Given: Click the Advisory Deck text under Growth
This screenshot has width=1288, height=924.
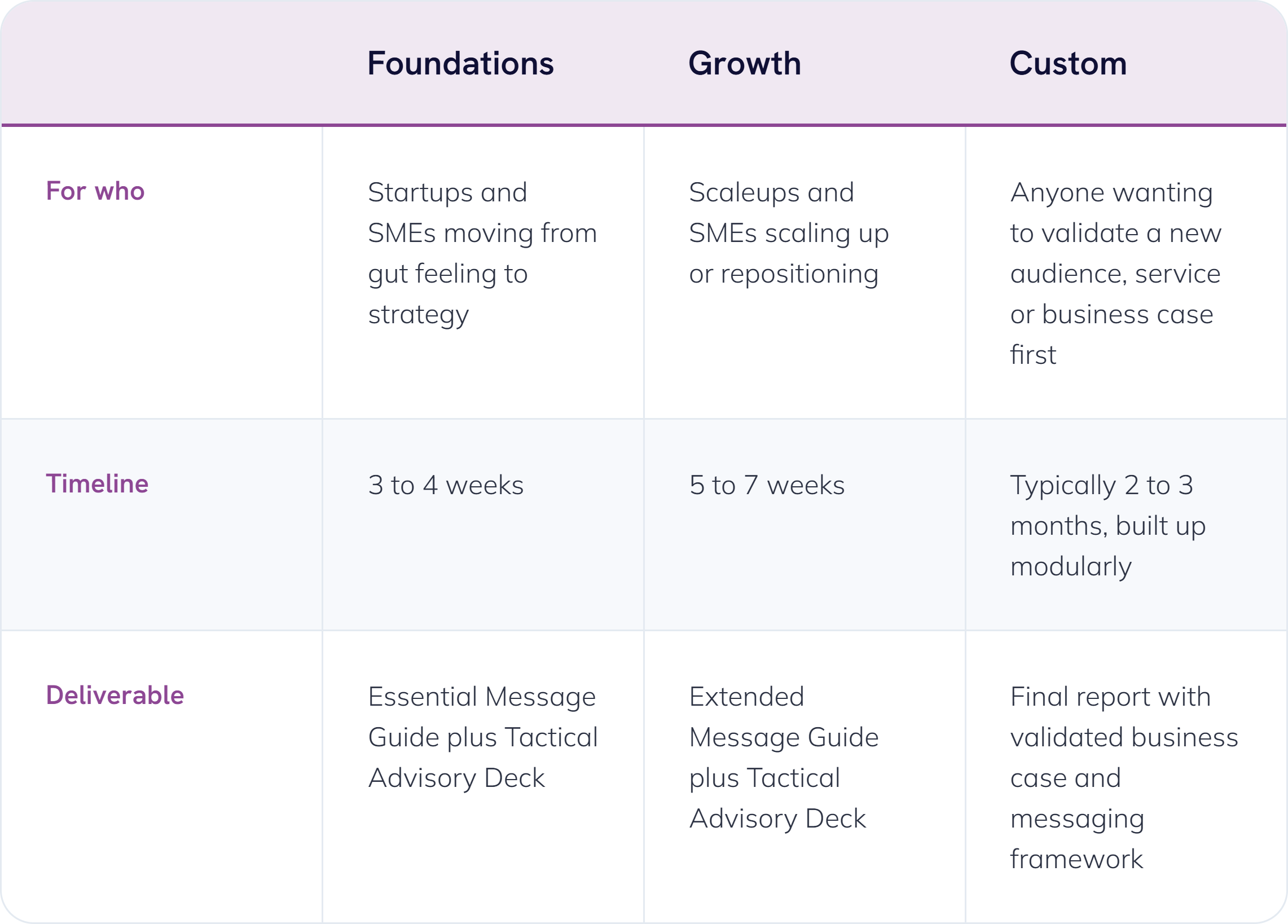Looking at the screenshot, I should point(777,819).
